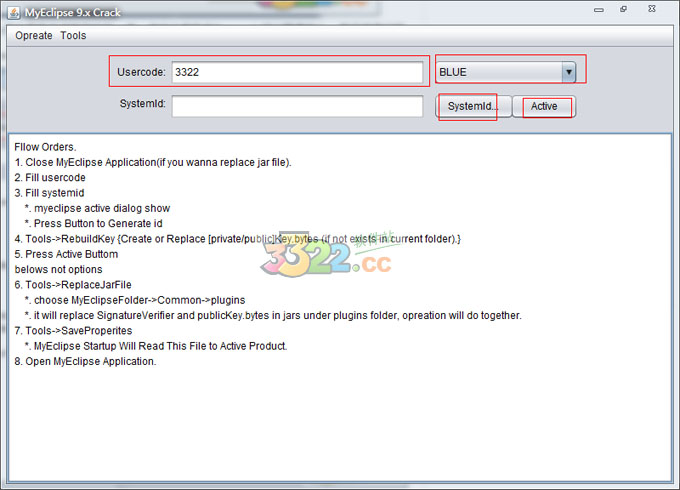The width and height of the screenshot is (680, 490).
Task: Open the Tools menu
Action: (x=73, y=36)
